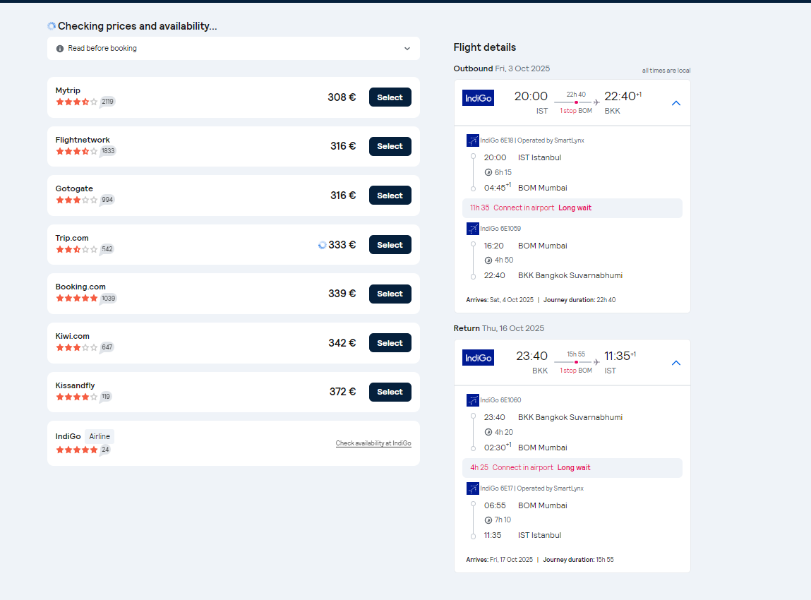The image size is (811, 600).
Task: Click the 4h 50 duration clock icon
Action: pyautogui.click(x=488, y=261)
